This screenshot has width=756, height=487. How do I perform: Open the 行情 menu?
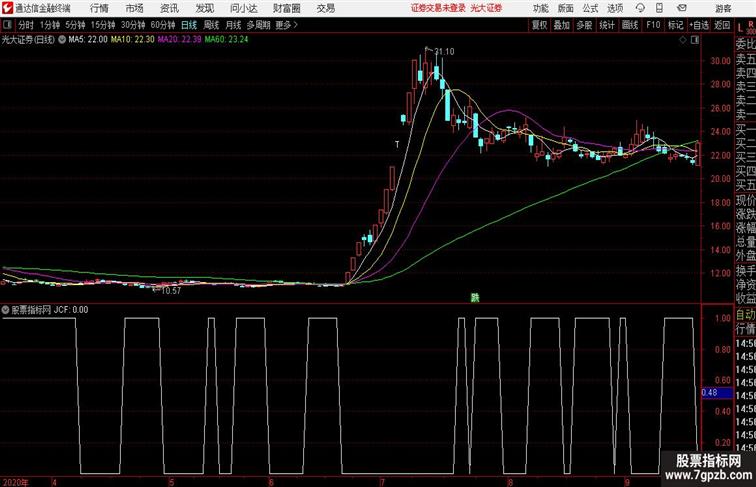(x=99, y=8)
